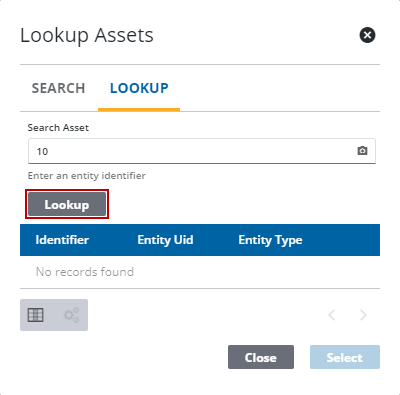The width and height of the screenshot is (400, 395).
Task: Focus the Search Asset input field
Action: click(202, 151)
